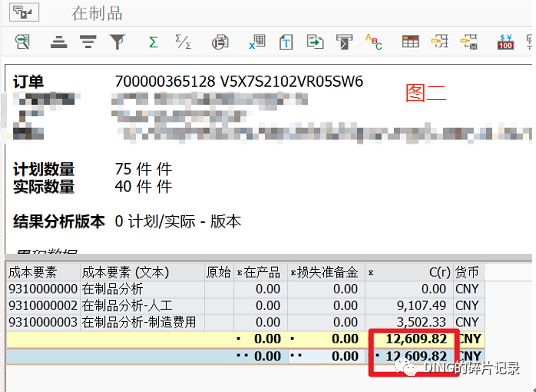Select the 成本要素 column header
The width and height of the screenshot is (536, 392).
(x=43, y=272)
